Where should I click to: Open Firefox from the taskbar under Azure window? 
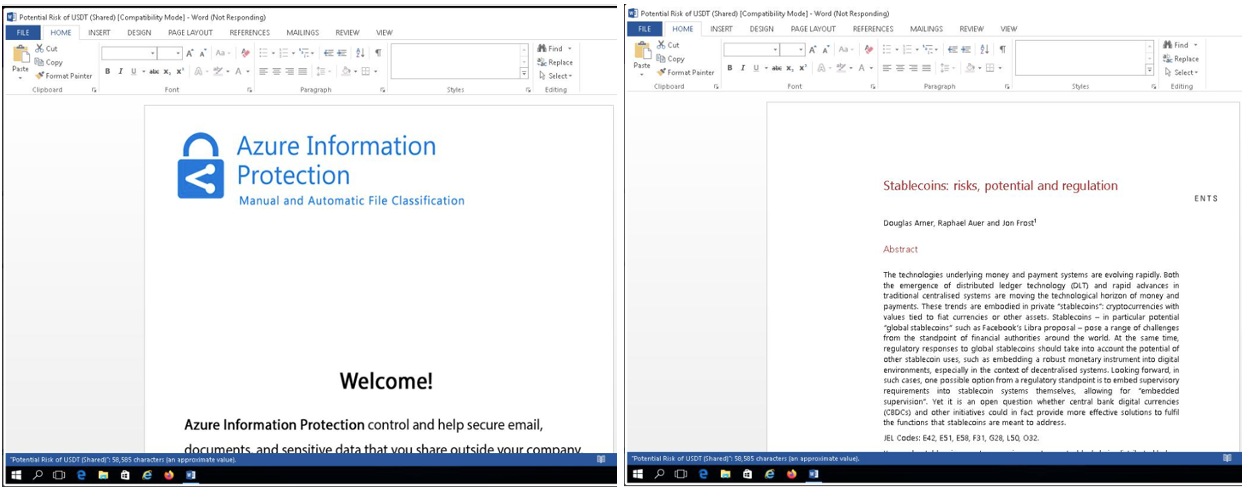[168, 475]
